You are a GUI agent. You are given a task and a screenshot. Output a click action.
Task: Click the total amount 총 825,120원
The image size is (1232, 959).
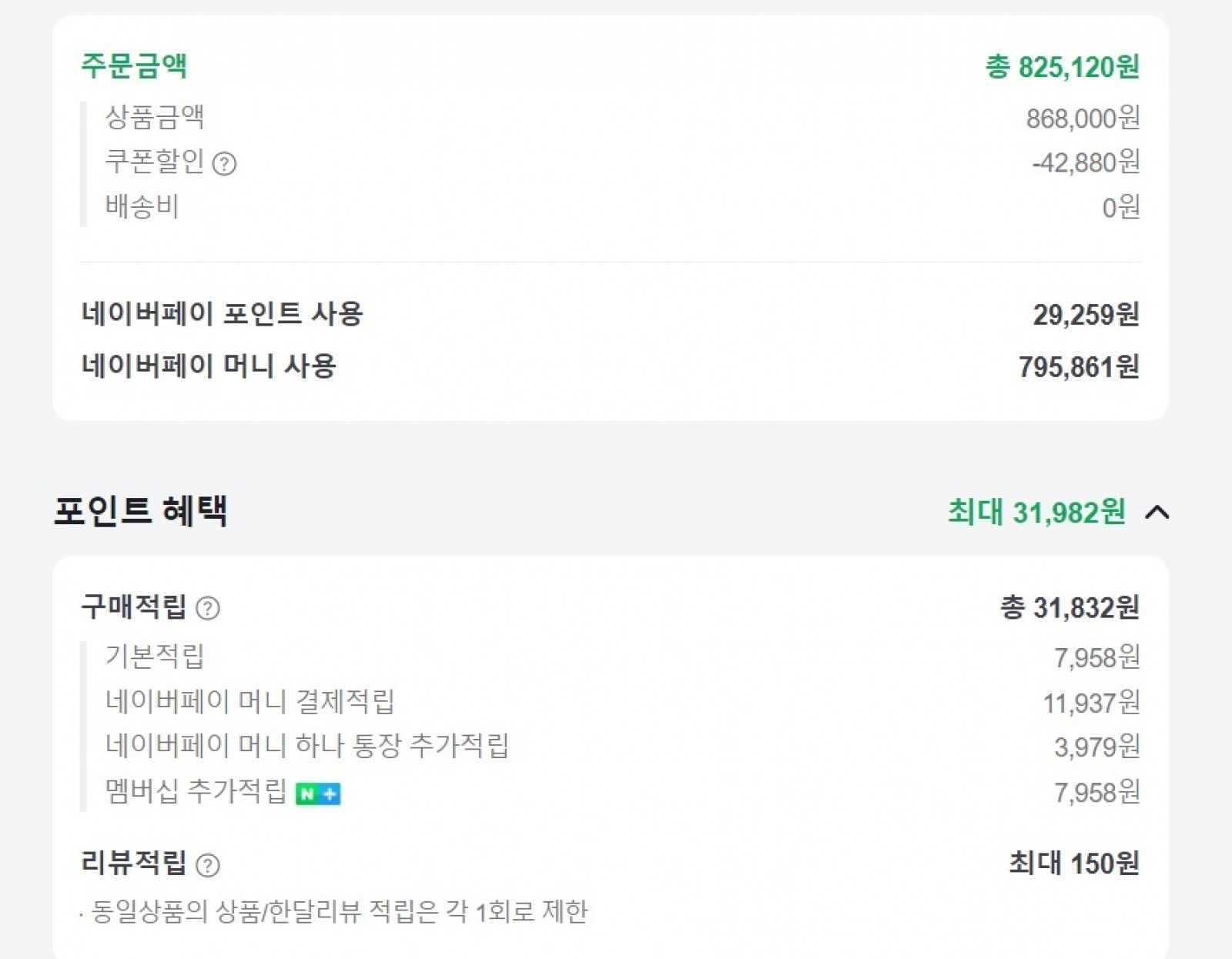click(x=1063, y=67)
